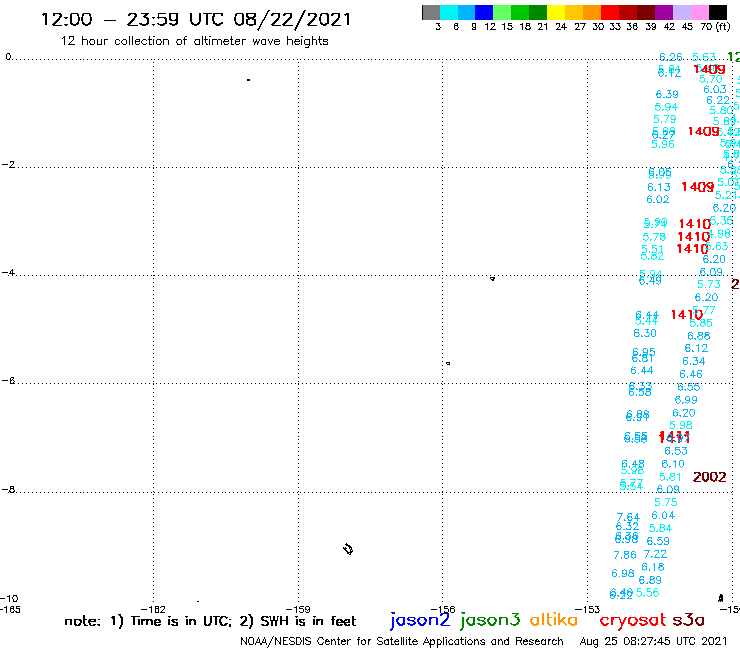
Task: Click the '6.02' wave height value
Action: [x=658, y=199]
